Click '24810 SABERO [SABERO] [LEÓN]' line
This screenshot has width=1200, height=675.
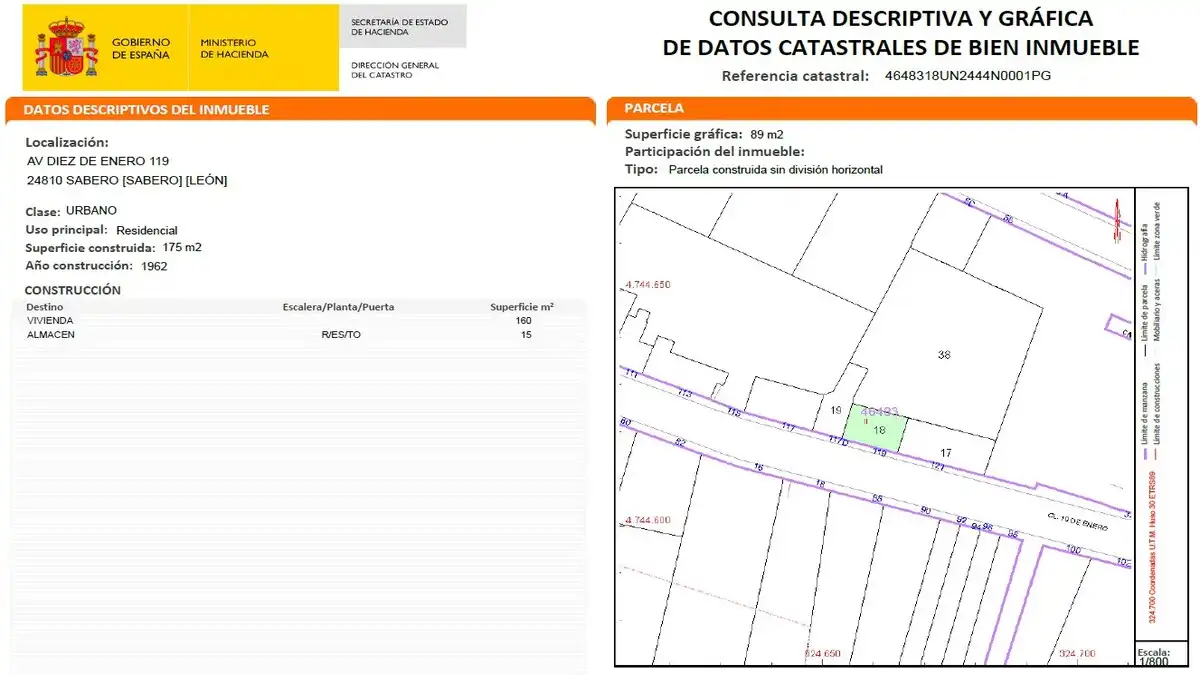tap(127, 181)
